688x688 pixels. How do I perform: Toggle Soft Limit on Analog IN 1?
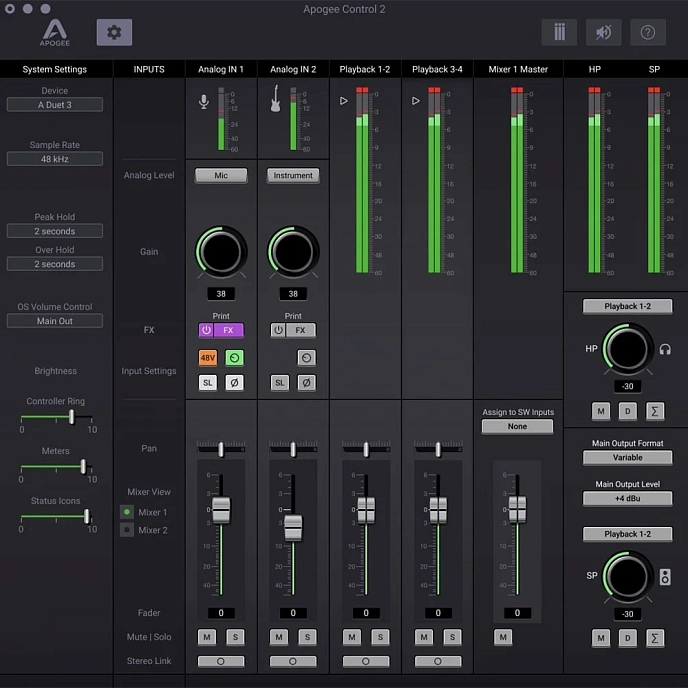point(207,382)
